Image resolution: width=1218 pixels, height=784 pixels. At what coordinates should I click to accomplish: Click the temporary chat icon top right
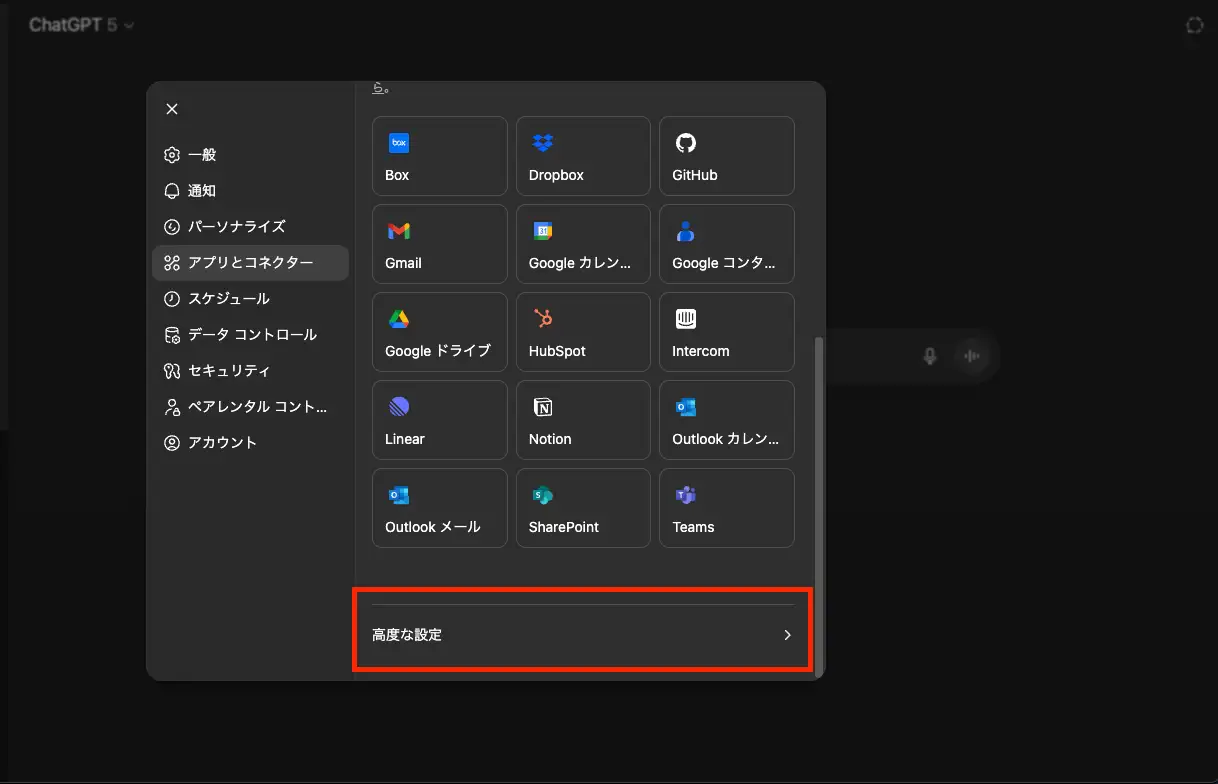[x=1194, y=25]
